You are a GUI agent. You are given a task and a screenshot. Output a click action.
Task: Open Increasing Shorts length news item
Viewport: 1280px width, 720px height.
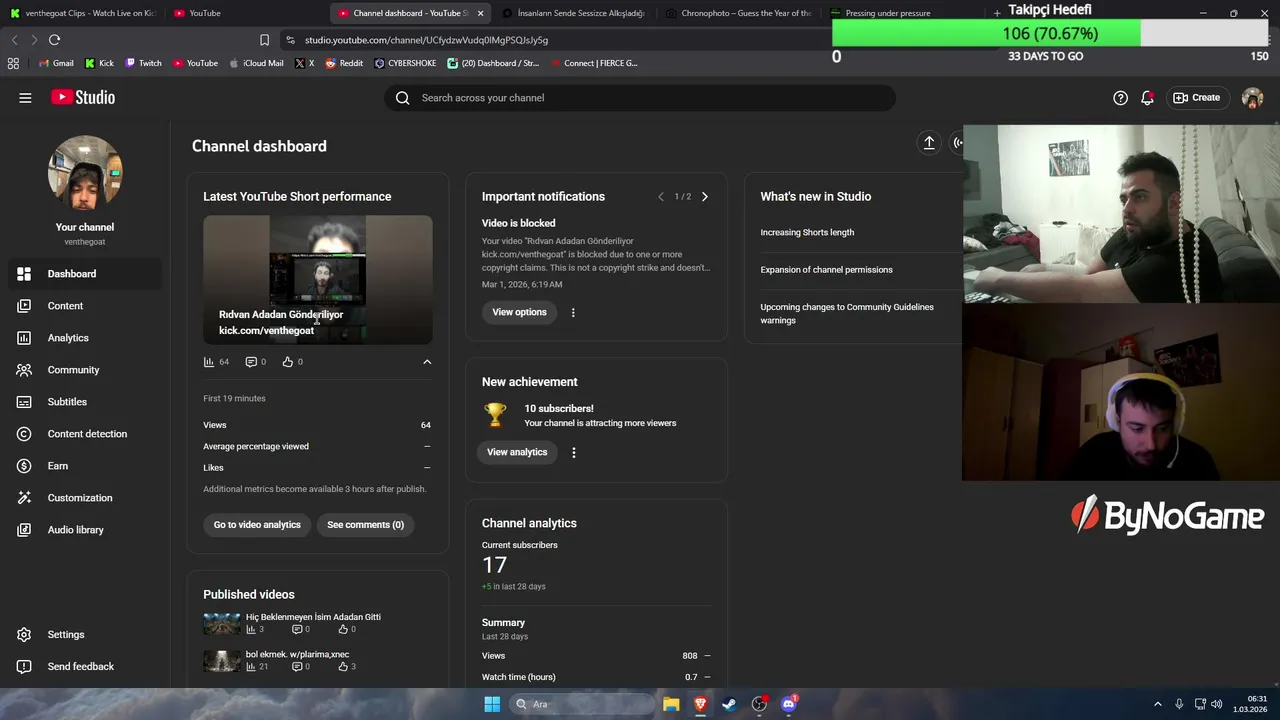click(807, 233)
